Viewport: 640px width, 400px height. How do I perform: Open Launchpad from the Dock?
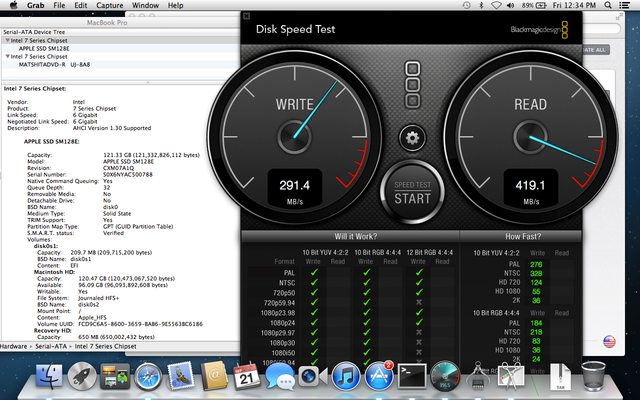point(82,376)
